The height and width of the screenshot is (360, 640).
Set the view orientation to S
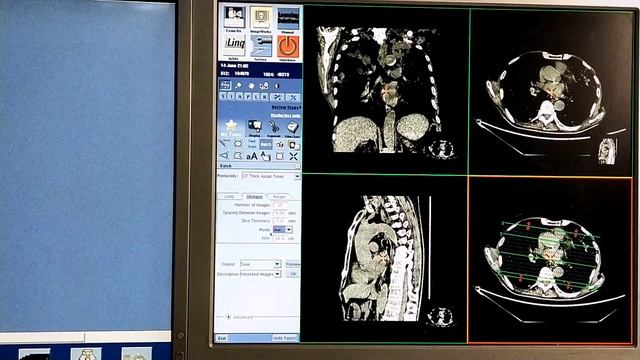point(223,97)
